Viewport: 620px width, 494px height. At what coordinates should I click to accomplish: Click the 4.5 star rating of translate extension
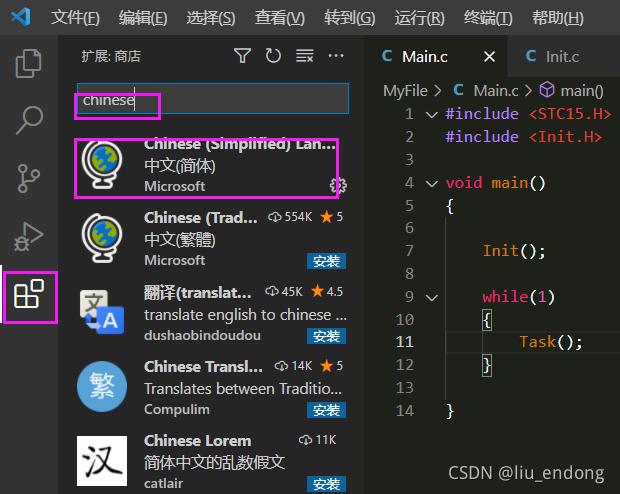point(327,291)
